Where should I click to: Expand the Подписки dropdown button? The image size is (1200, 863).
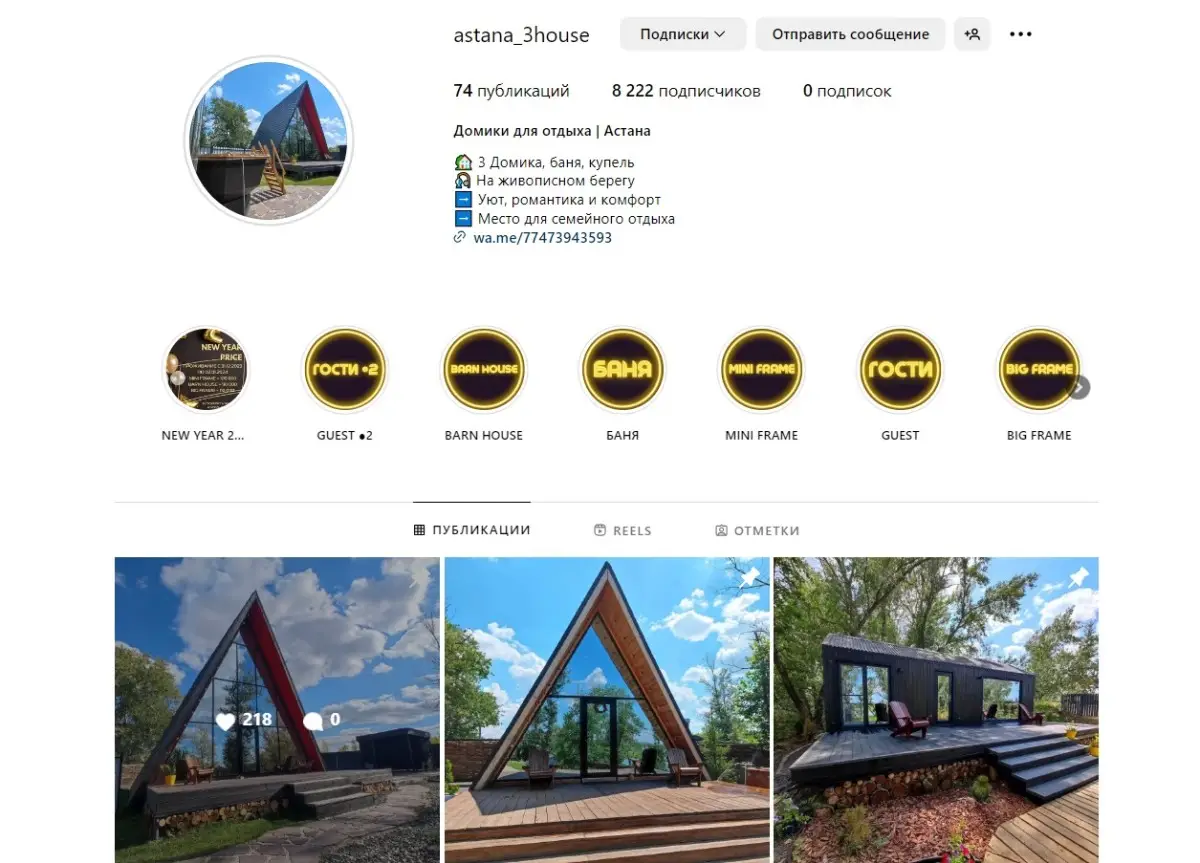click(683, 34)
